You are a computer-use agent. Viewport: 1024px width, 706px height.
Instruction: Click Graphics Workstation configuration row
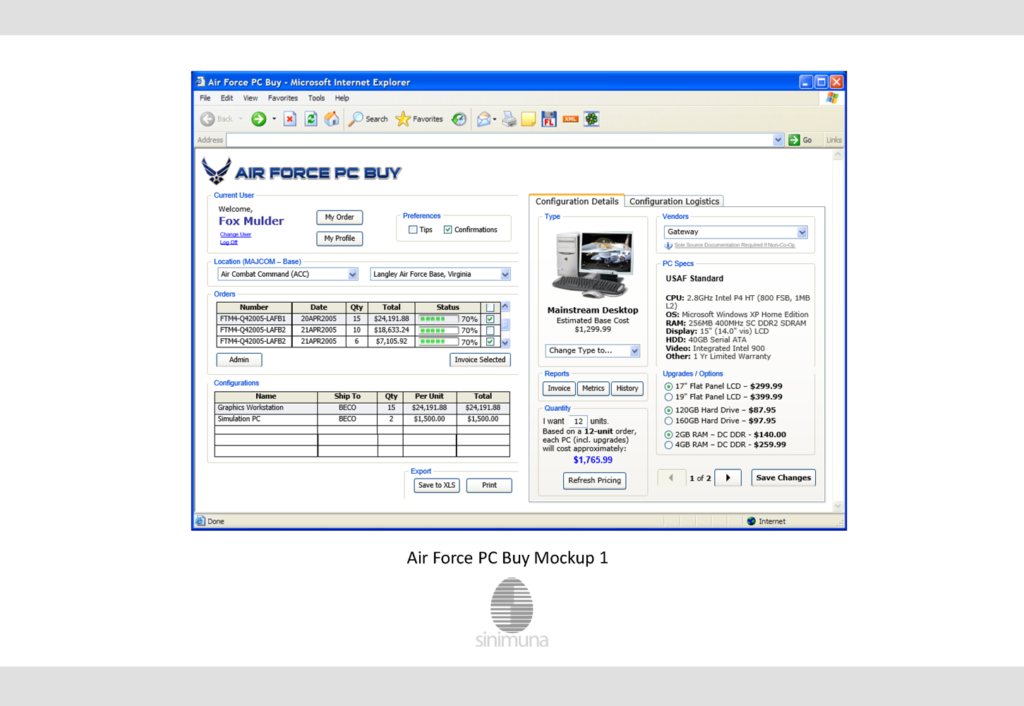coord(362,408)
